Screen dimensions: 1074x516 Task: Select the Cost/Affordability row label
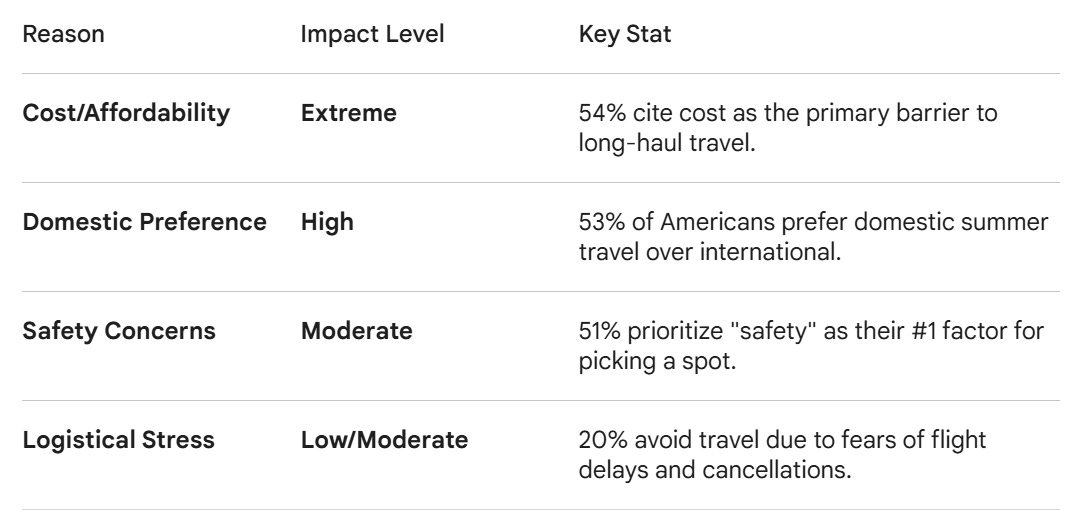(126, 113)
